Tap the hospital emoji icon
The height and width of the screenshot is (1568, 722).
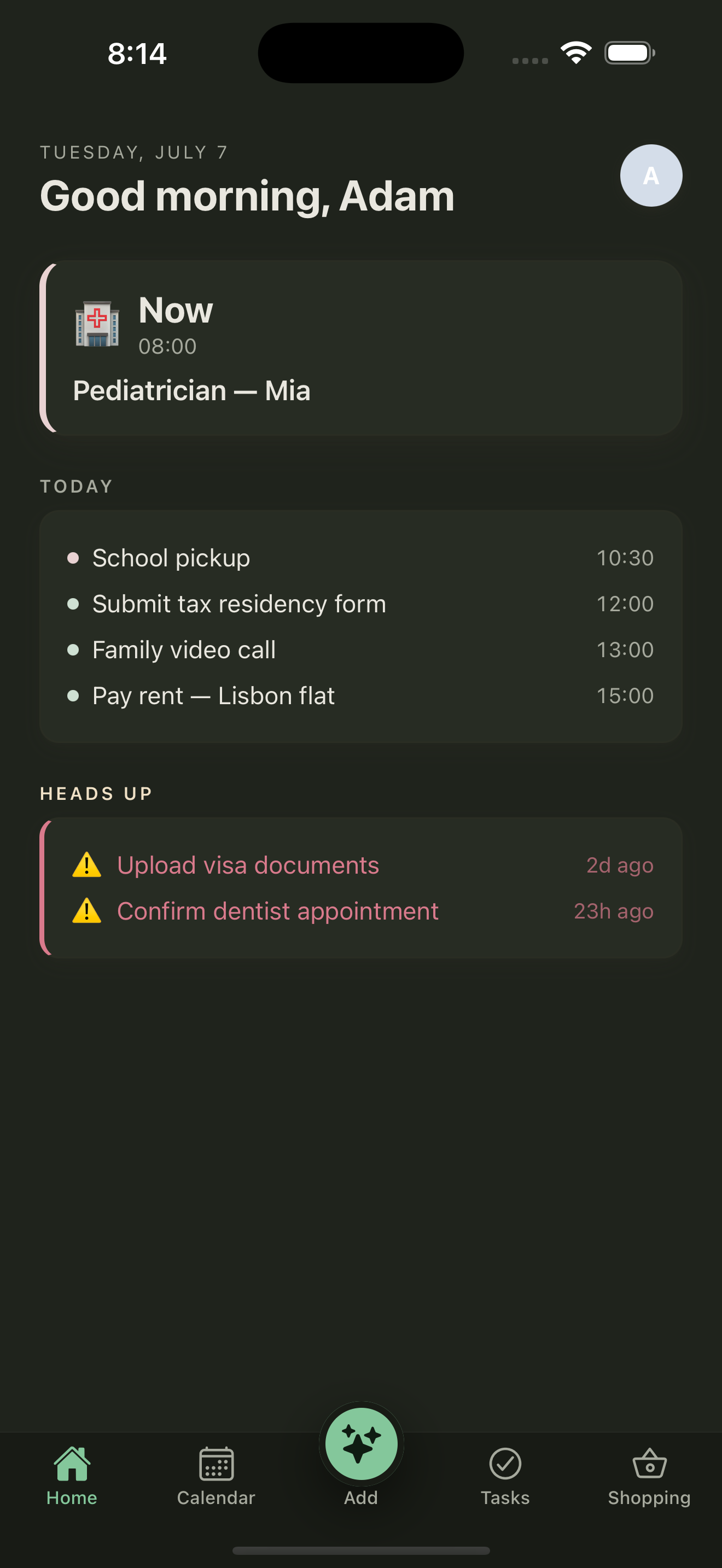(97, 324)
